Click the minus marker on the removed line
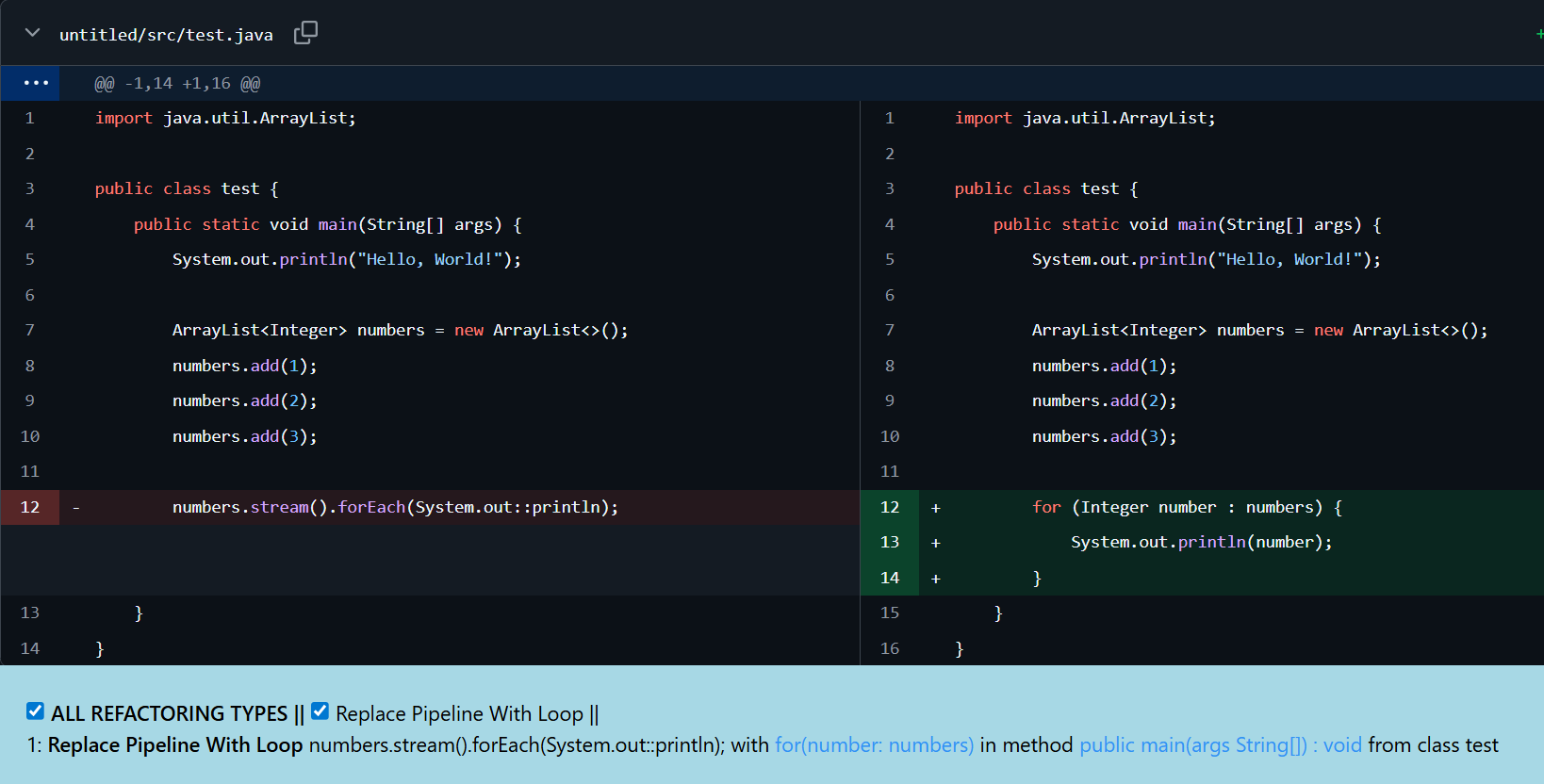The height and width of the screenshot is (784, 1544). pyautogui.click(x=75, y=508)
